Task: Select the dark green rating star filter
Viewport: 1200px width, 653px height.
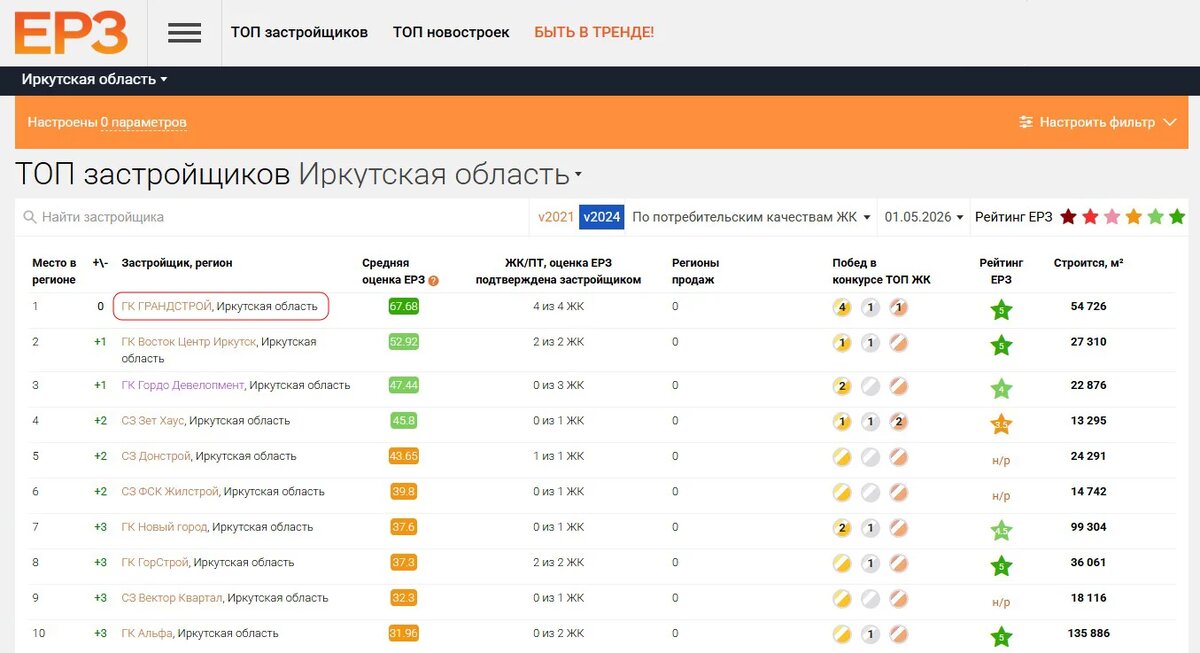Action: click(x=1177, y=217)
